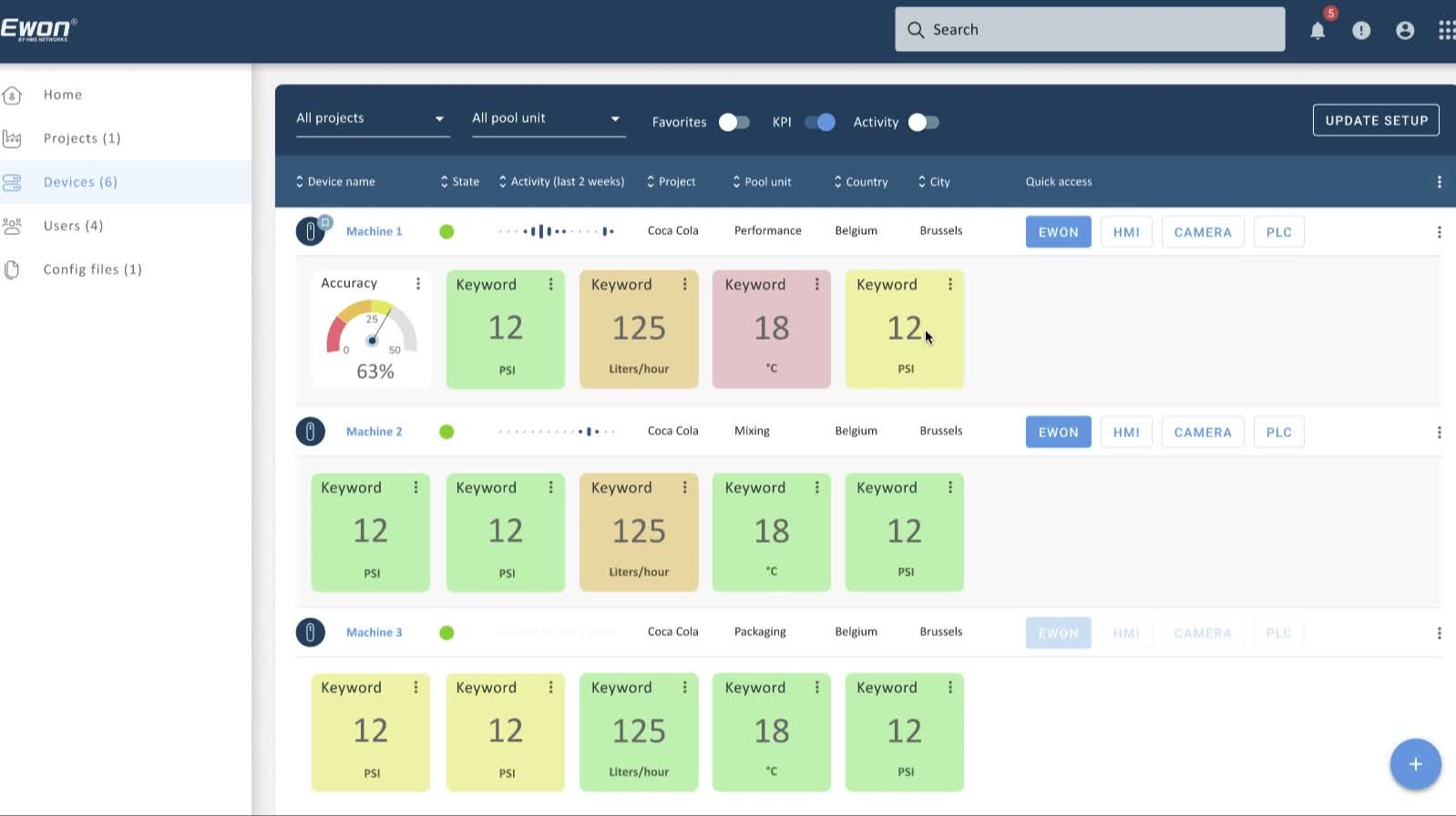Sort by City column
Screen dimensions: 1456x816
coord(934,182)
